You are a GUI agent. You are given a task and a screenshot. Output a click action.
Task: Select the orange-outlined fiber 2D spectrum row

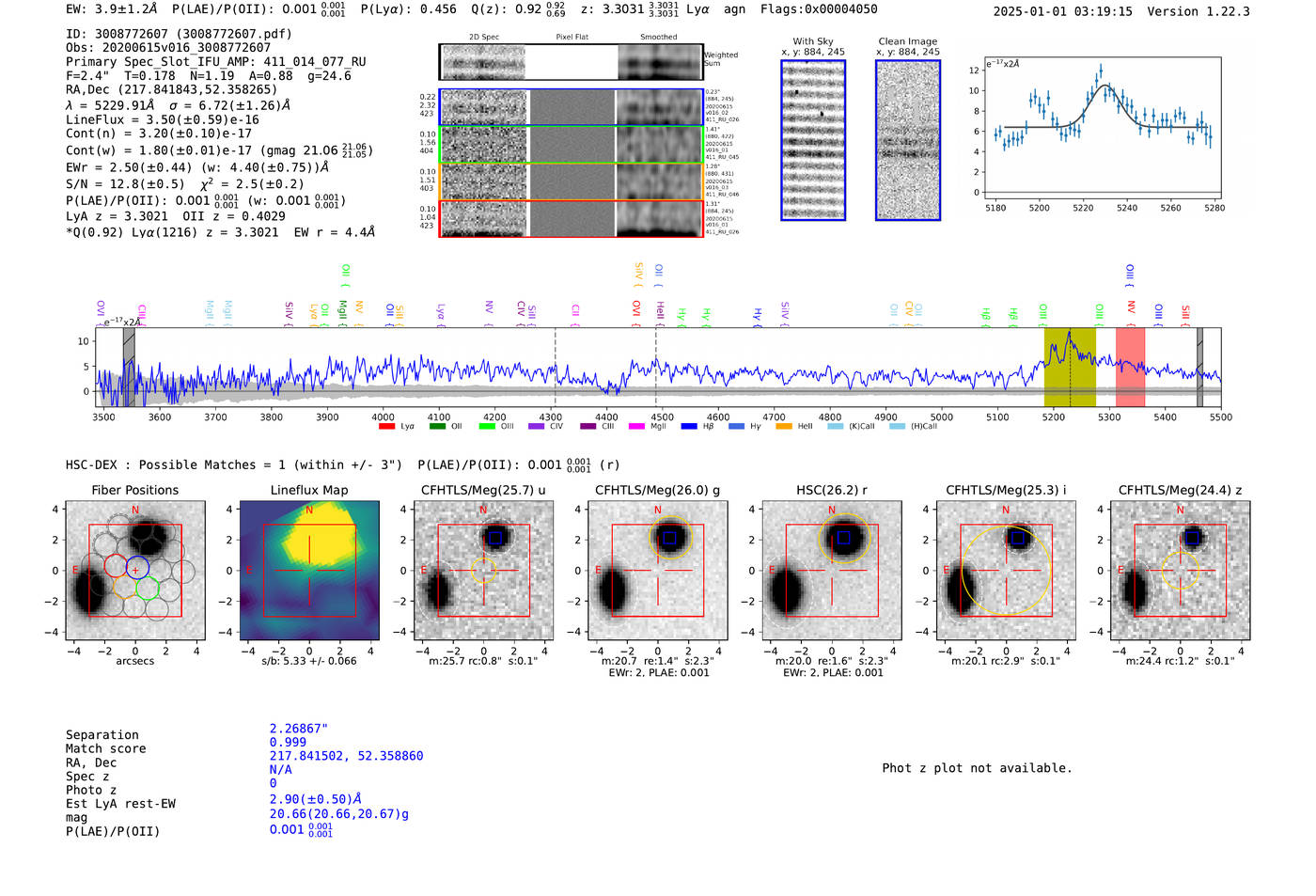[x=571, y=181]
